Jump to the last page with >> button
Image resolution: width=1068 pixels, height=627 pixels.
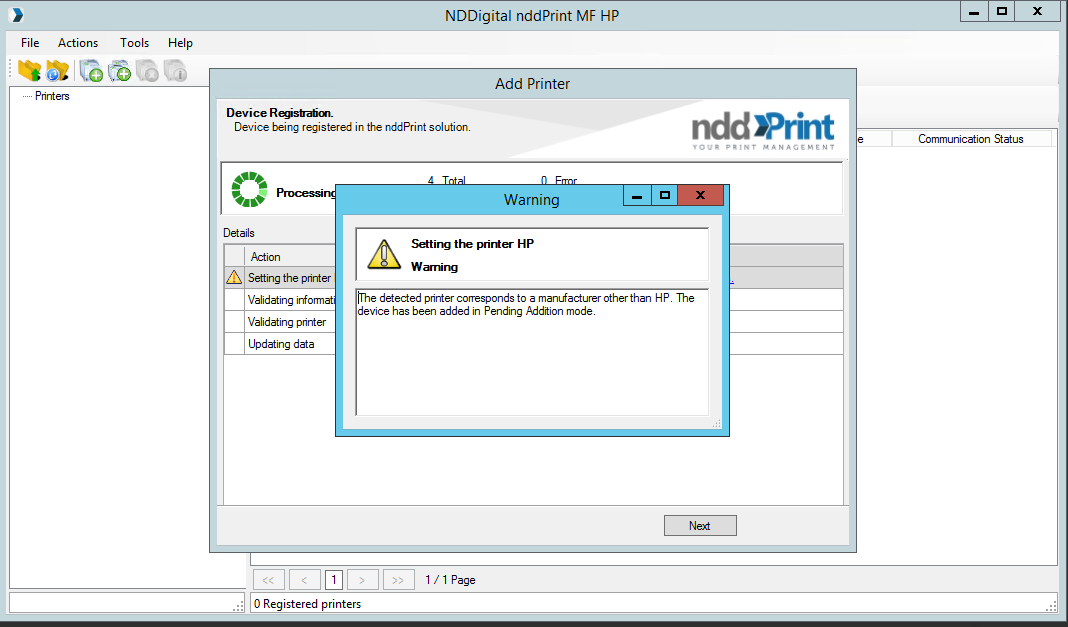(397, 580)
